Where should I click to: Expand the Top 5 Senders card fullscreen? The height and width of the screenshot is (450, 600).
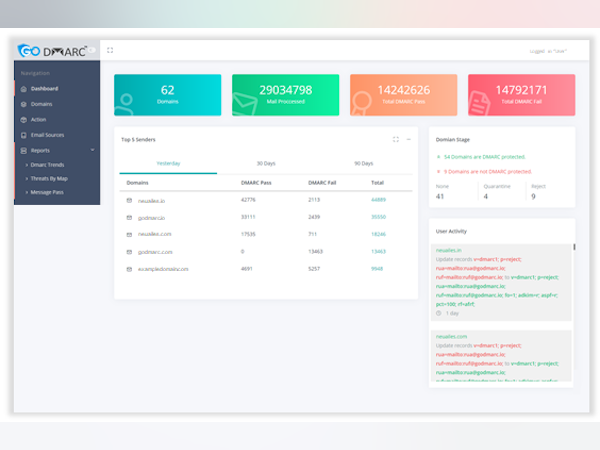[x=396, y=139]
